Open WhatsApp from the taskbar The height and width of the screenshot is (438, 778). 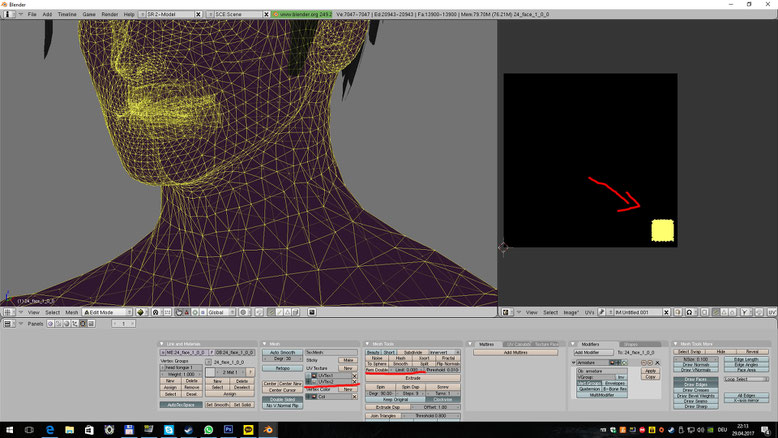[x=209, y=429]
